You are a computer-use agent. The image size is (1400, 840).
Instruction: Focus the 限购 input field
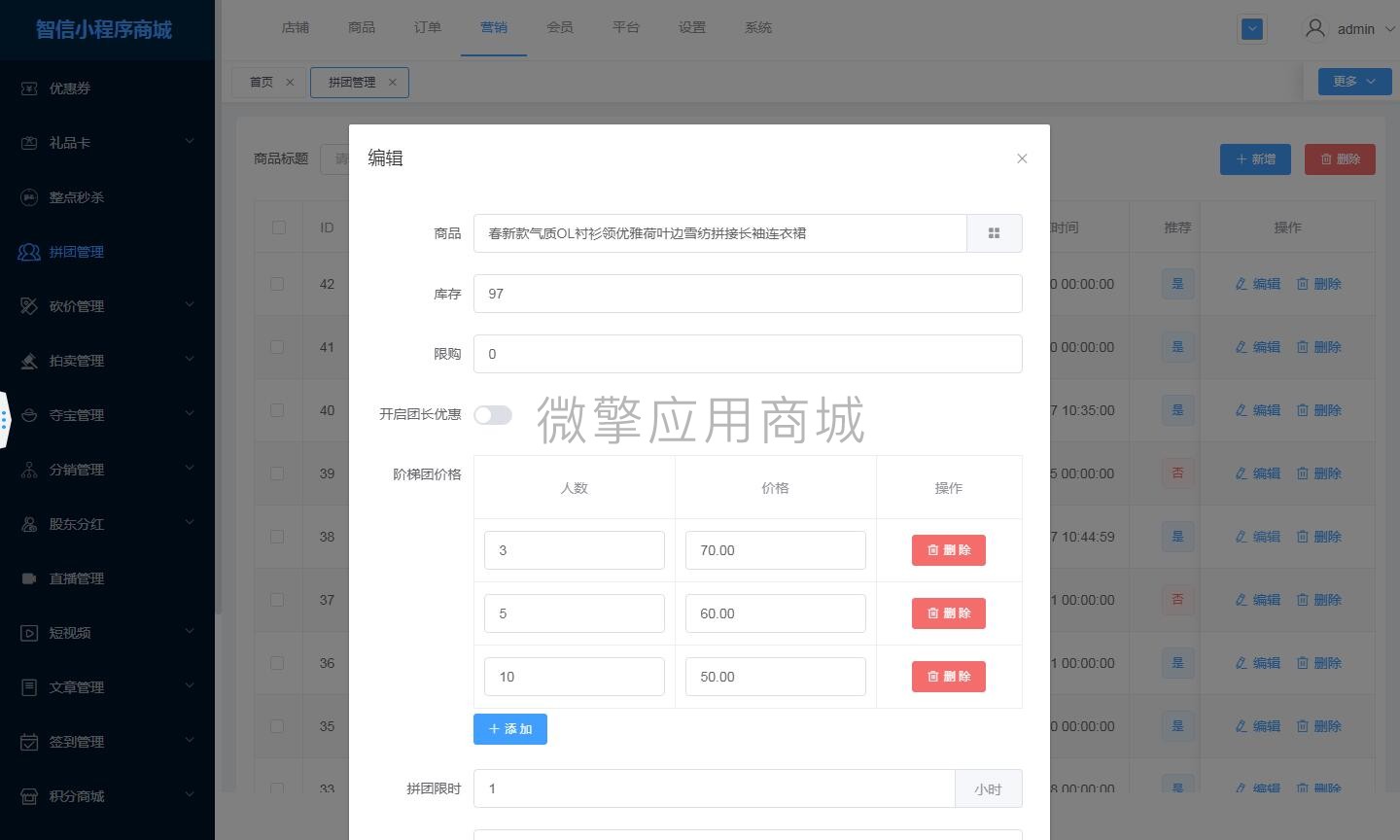(x=748, y=354)
